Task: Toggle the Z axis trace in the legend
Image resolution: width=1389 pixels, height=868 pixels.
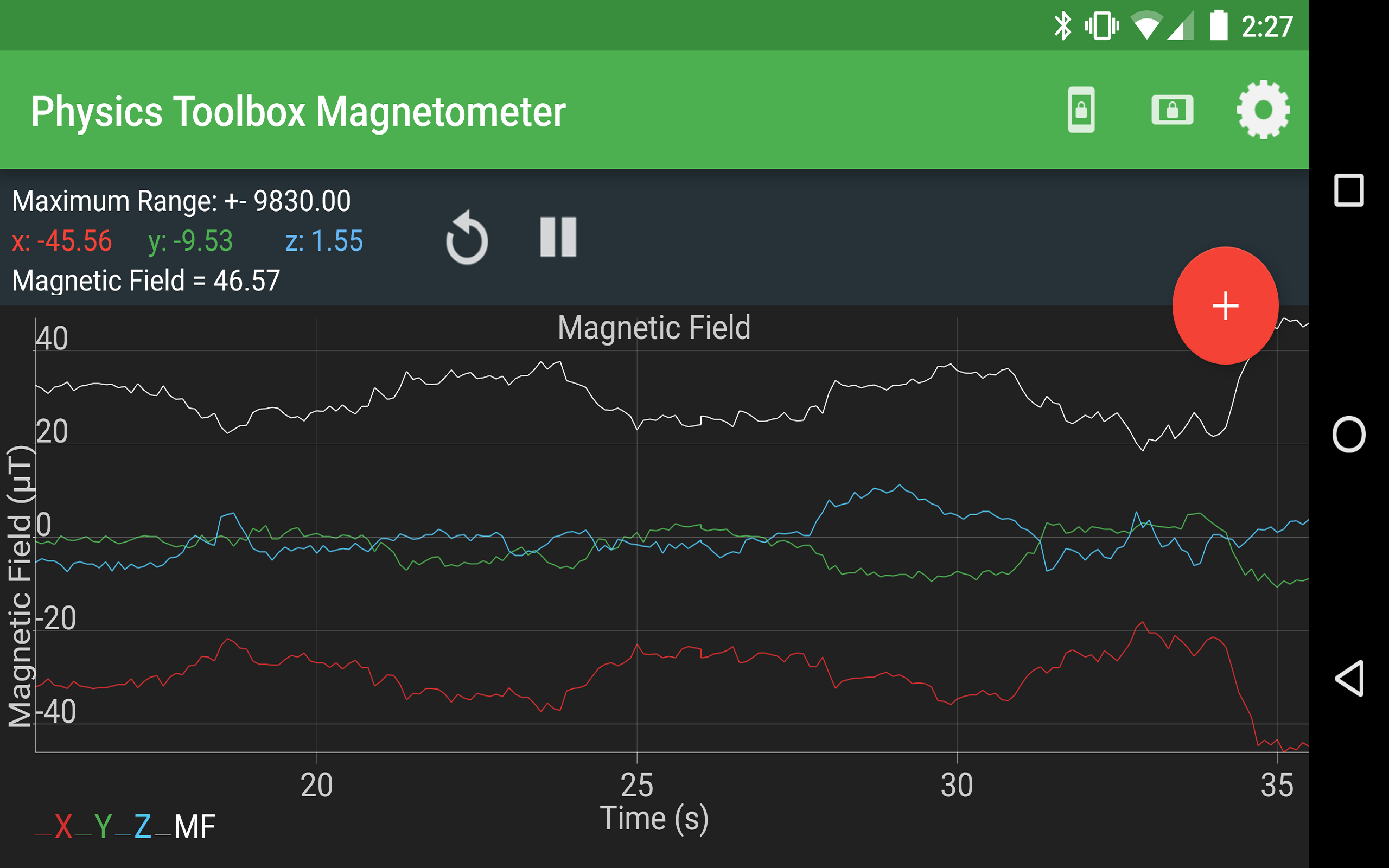Action: [x=143, y=825]
